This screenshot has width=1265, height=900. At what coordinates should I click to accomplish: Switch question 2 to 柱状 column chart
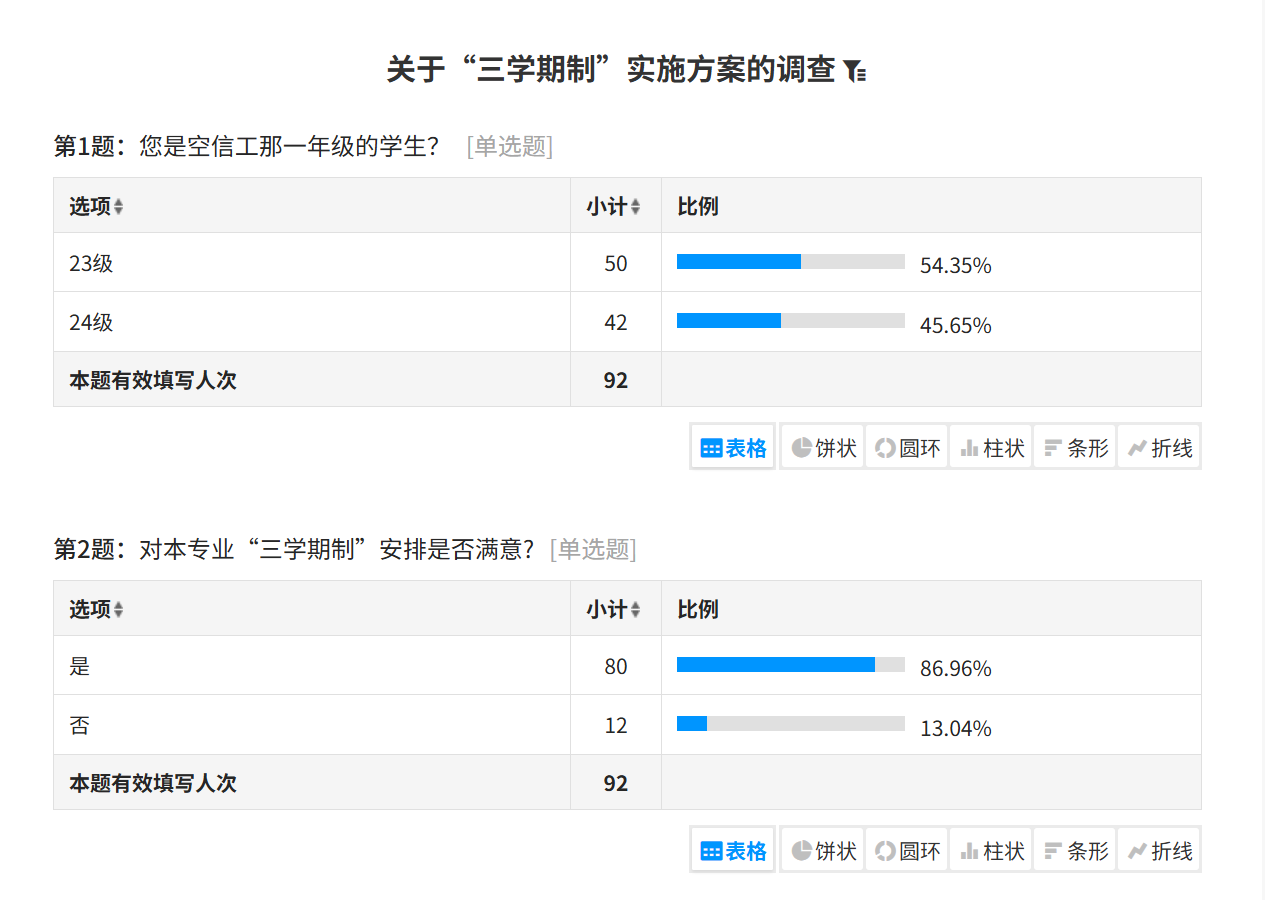pyautogui.click(x=991, y=850)
